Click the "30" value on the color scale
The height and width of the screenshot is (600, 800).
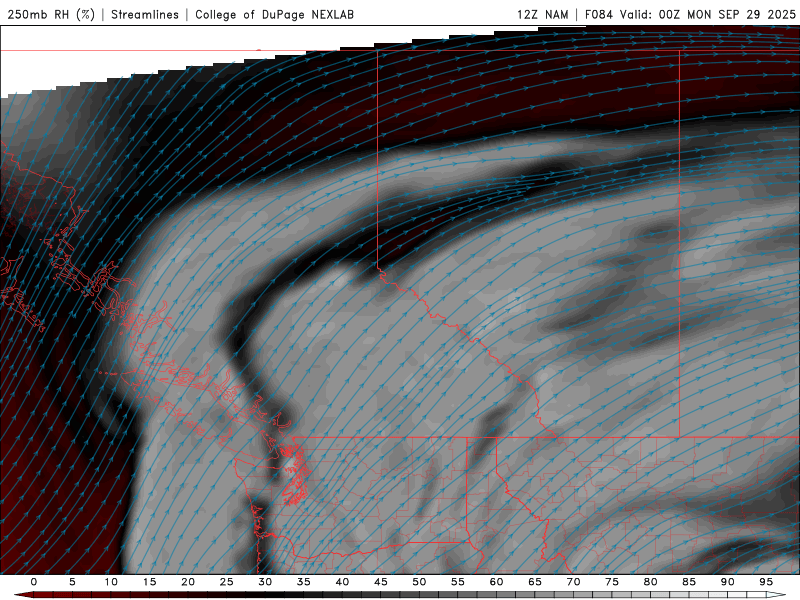(x=265, y=582)
